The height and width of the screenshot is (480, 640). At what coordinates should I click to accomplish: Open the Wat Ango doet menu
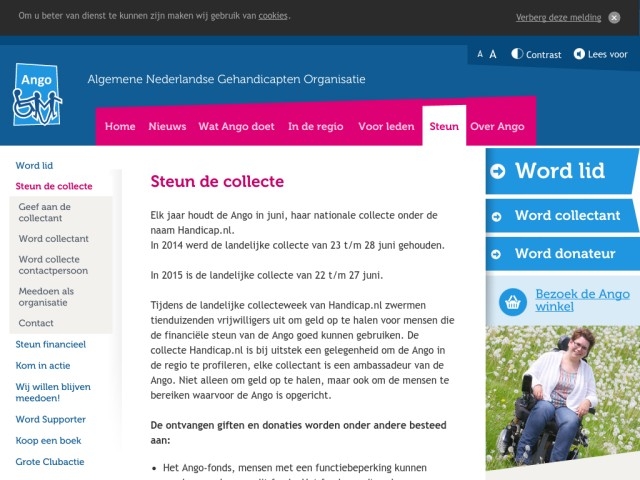236,127
